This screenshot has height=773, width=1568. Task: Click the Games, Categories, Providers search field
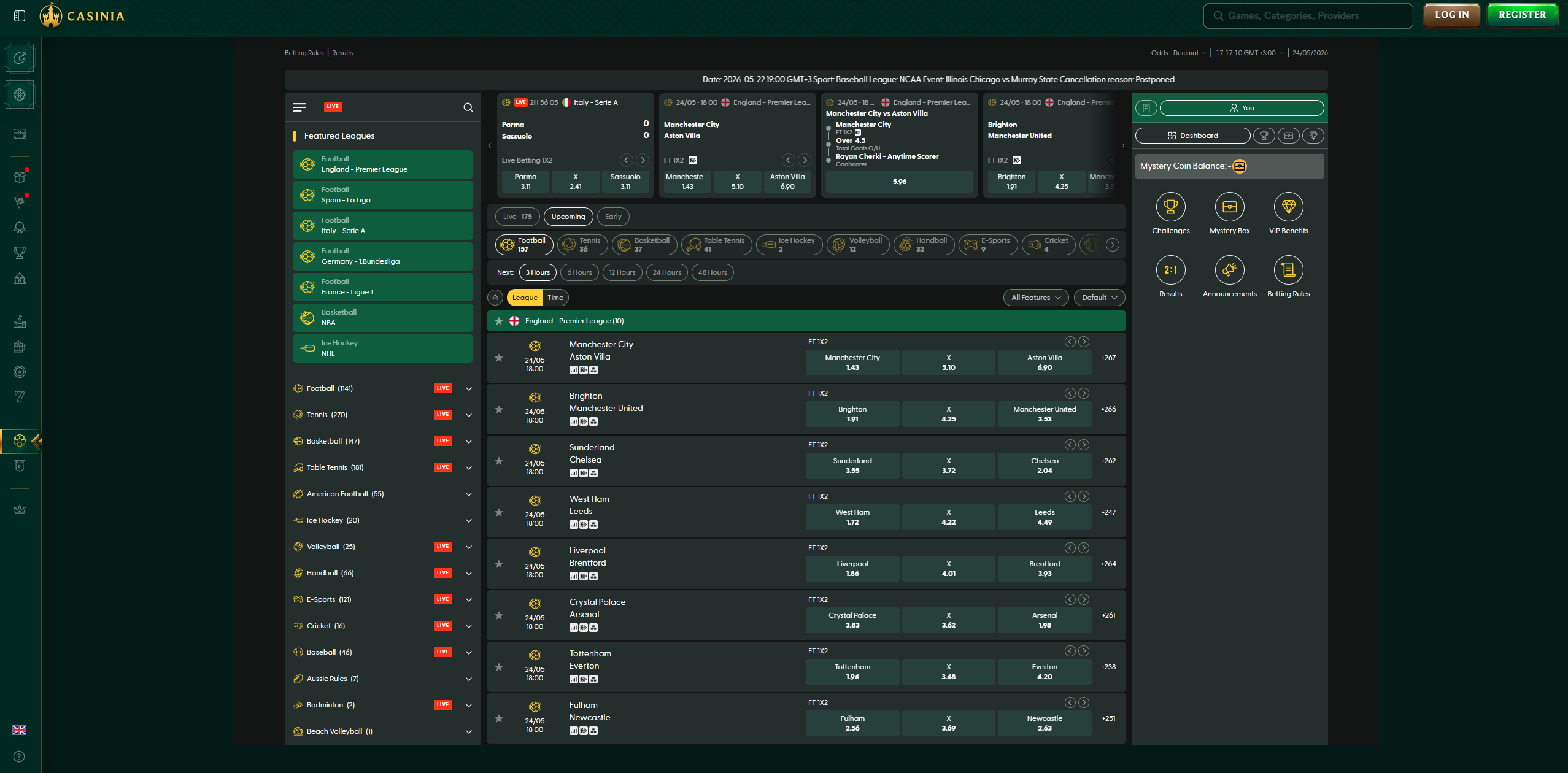[1308, 16]
